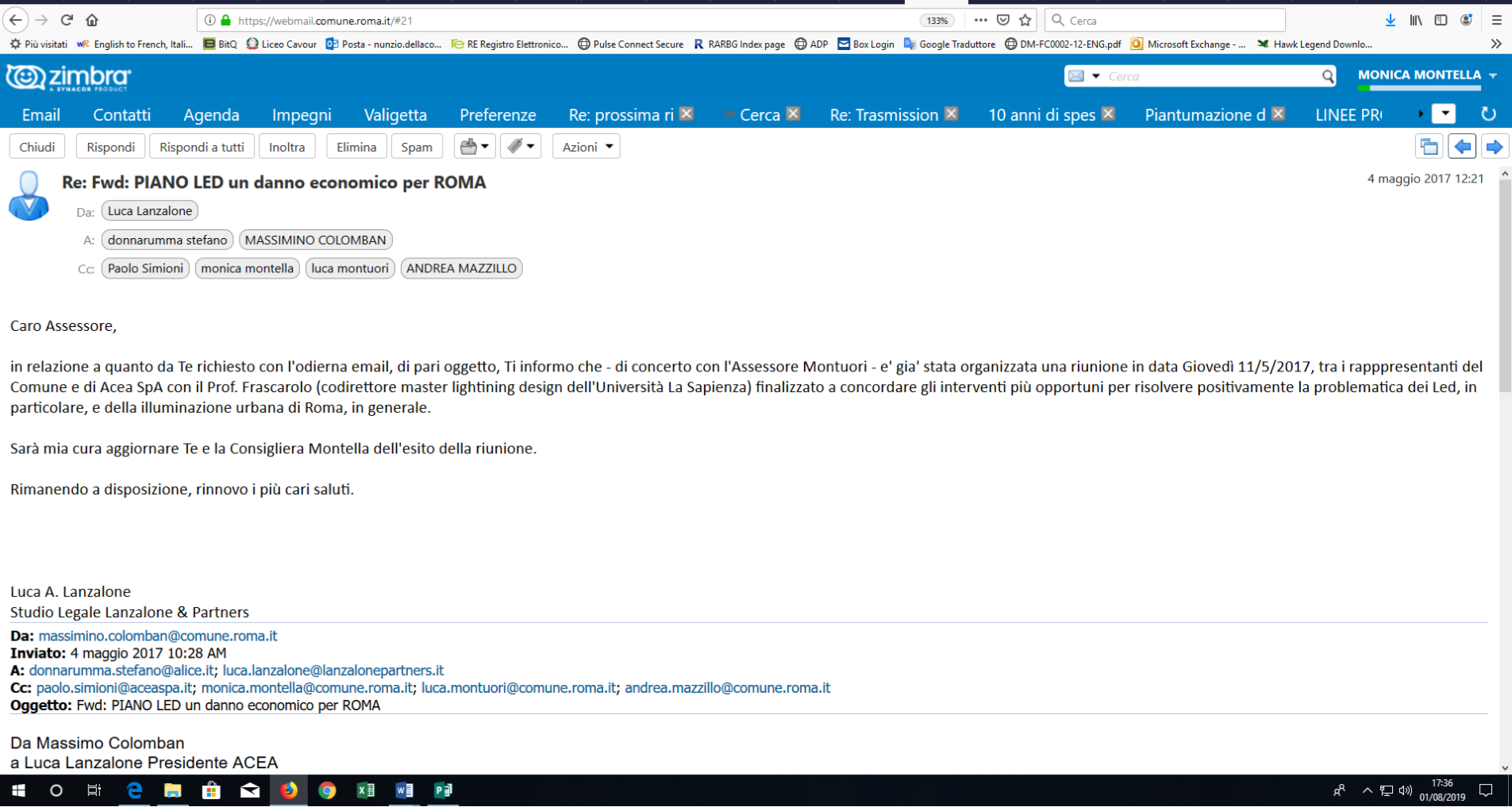The image size is (1512, 807).
Task: Switch to the Email tab
Action: pos(41,115)
